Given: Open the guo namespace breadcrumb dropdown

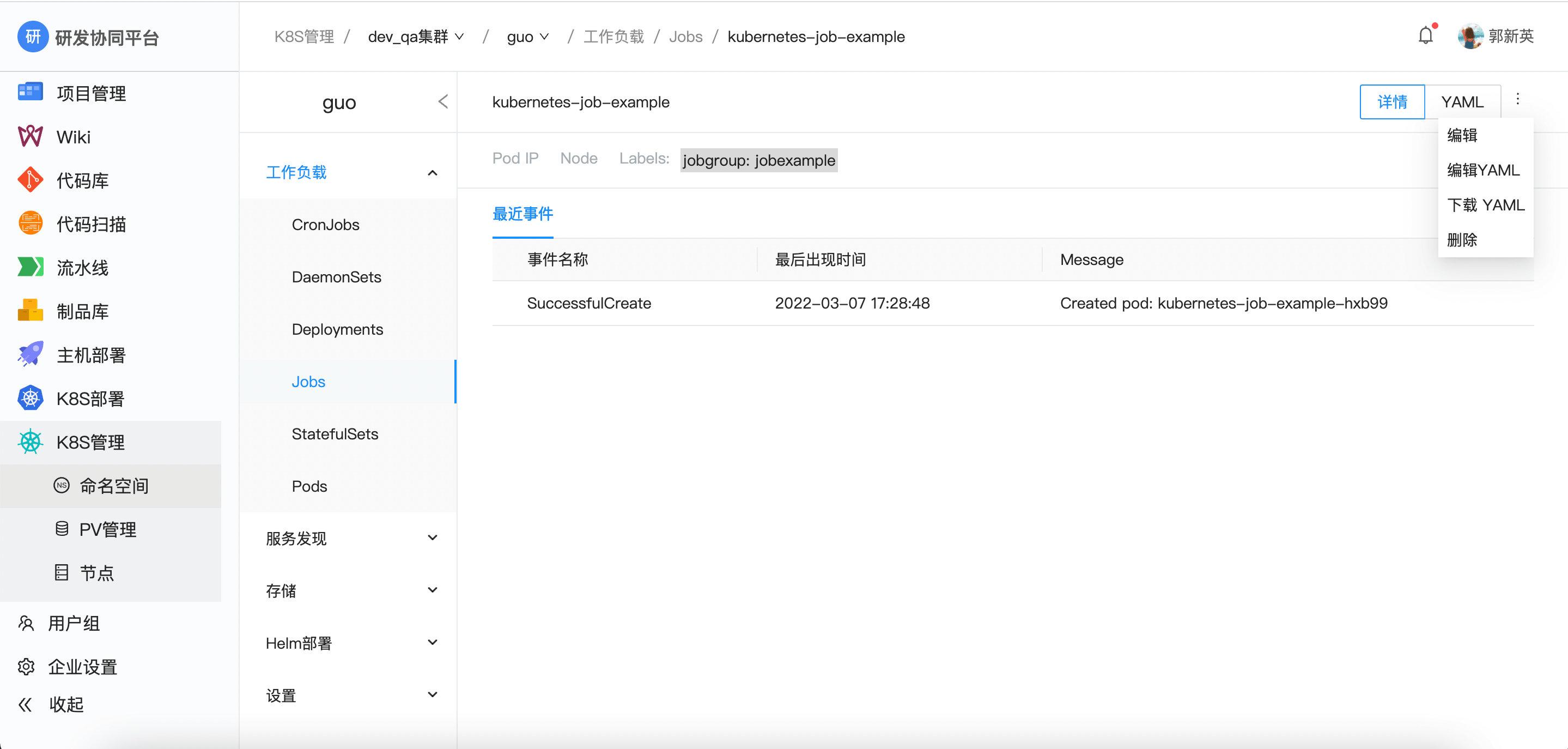Looking at the screenshot, I should (527, 37).
